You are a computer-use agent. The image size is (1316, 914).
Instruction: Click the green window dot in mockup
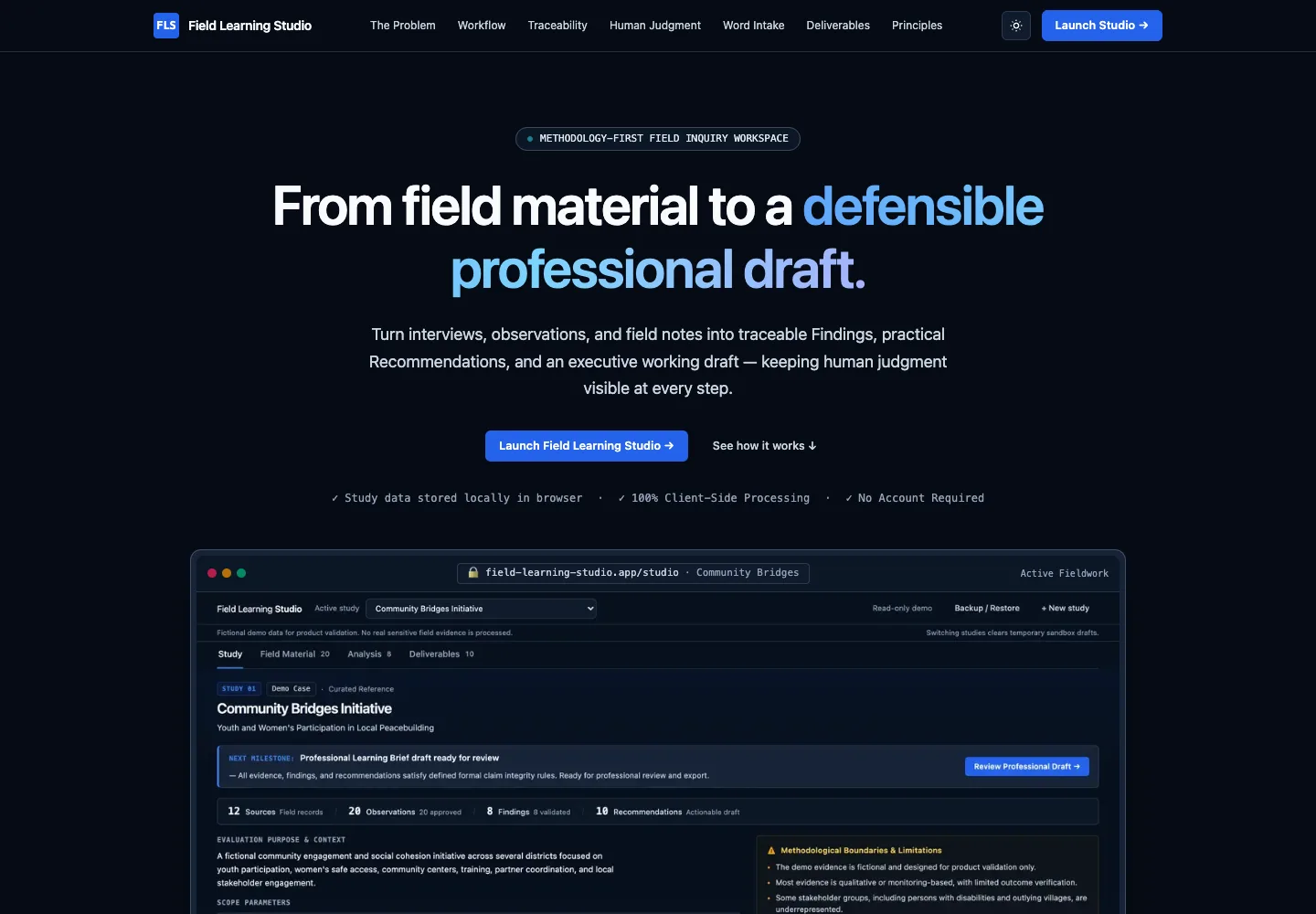[241, 573]
